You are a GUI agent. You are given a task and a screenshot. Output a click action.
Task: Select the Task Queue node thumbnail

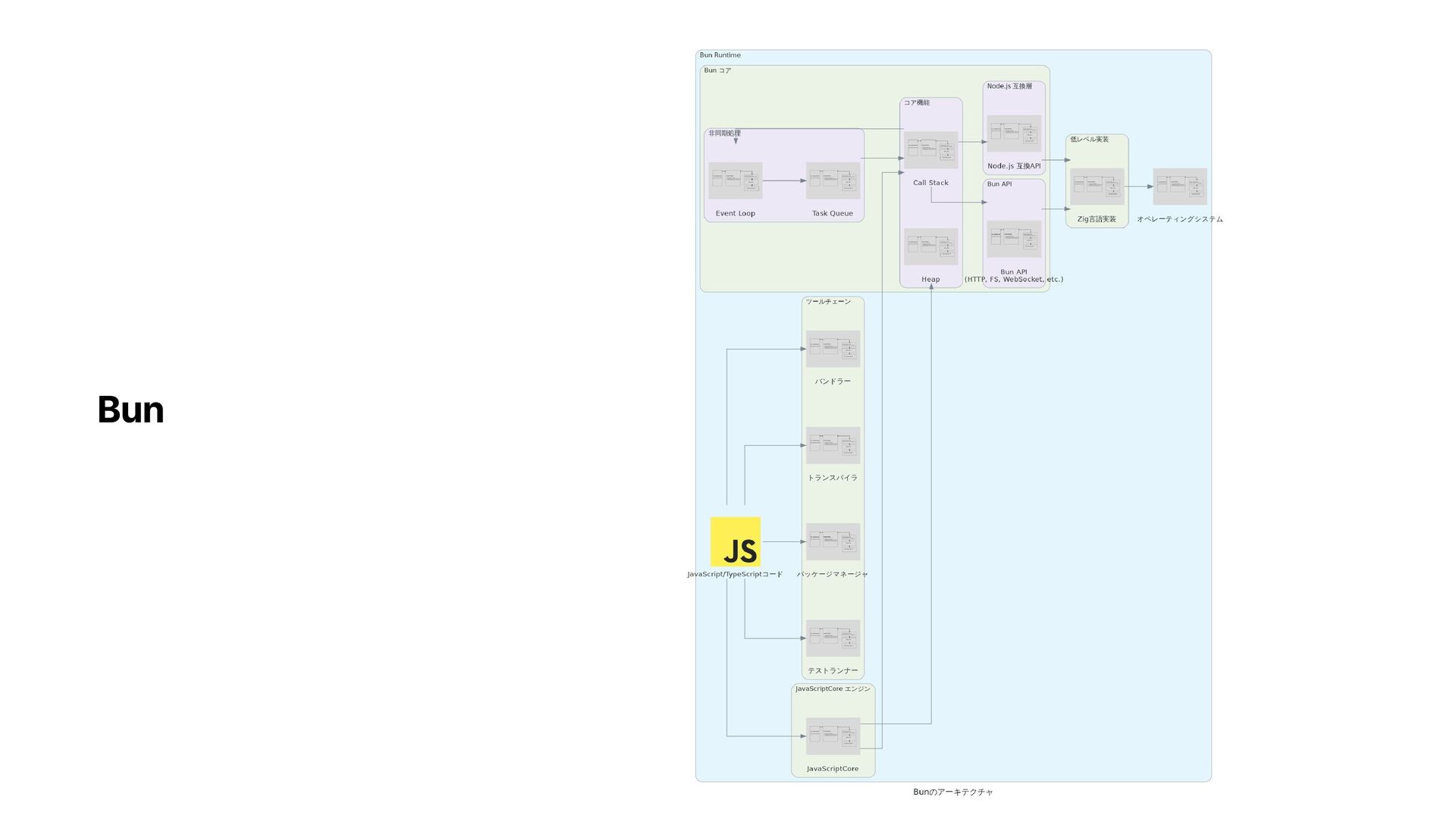pyautogui.click(x=833, y=180)
